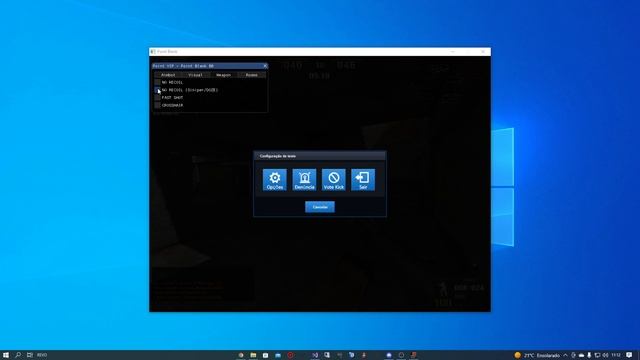Image resolution: width=640 pixels, height=360 pixels.
Task: Open the Windows Start menu
Action: pyautogui.click(x=6, y=355)
